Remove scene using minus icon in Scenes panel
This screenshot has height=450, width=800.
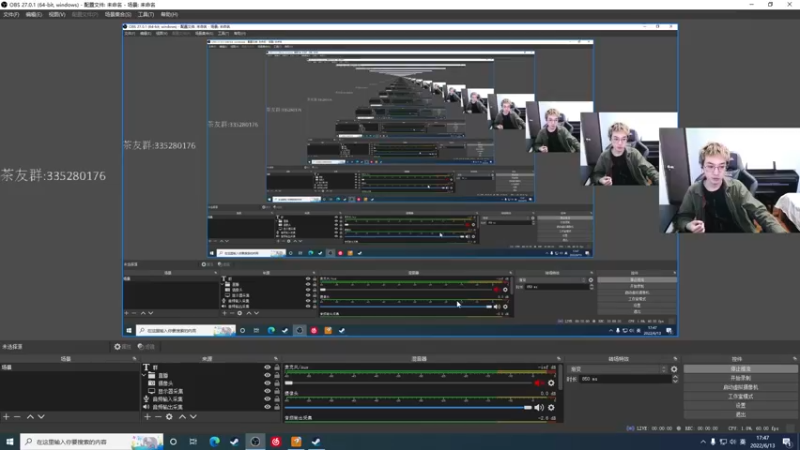(17, 417)
